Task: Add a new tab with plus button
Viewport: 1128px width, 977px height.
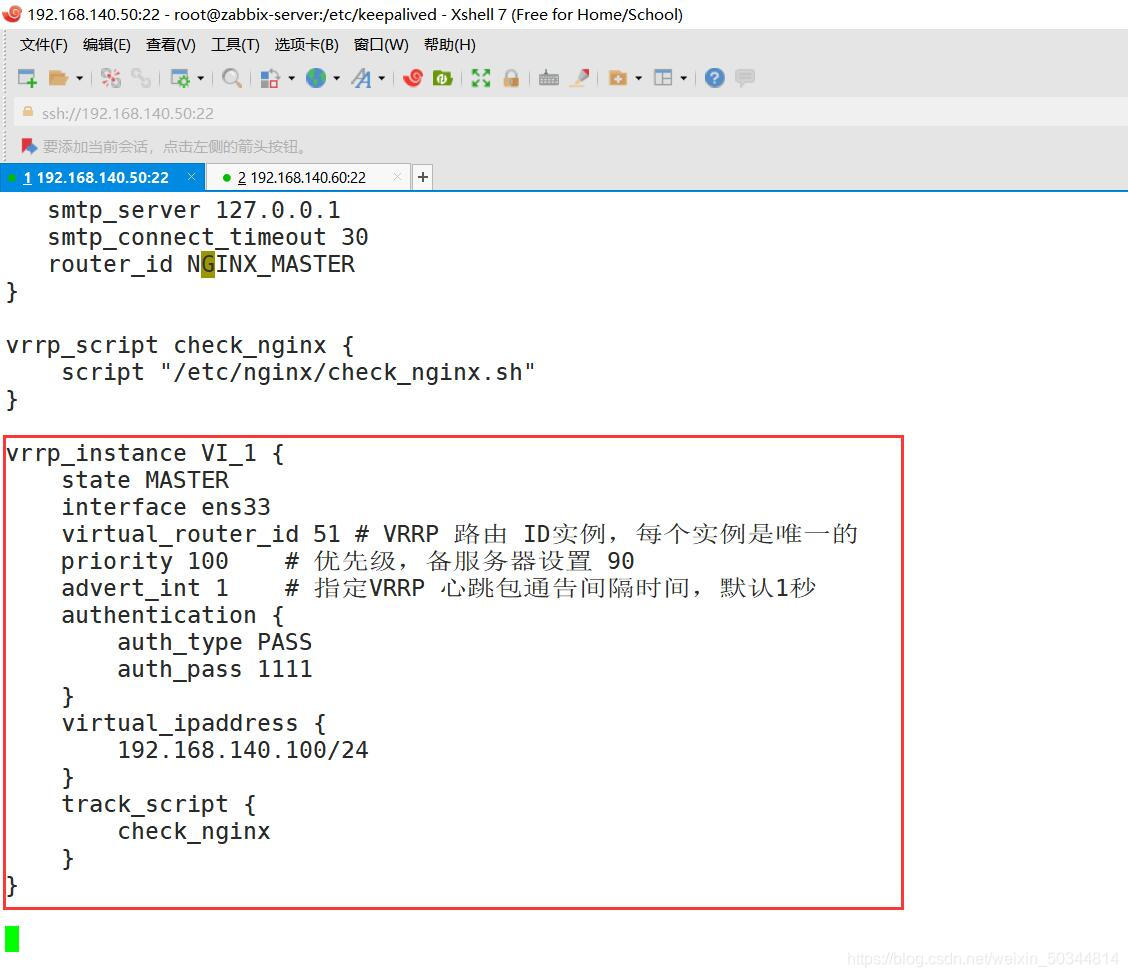Action: (x=423, y=177)
